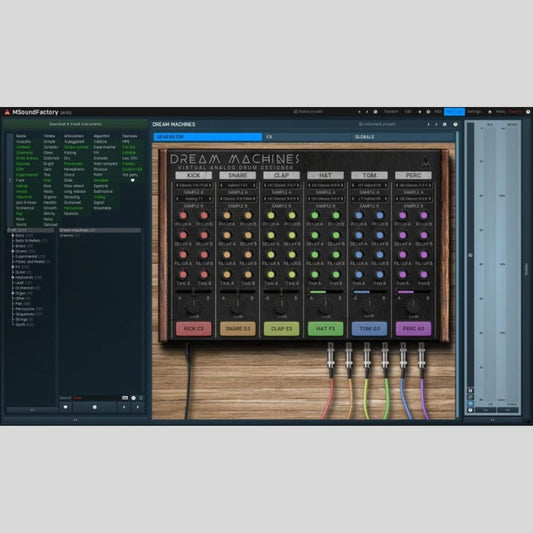Toggle the CLAP channel header button
Image resolution: width=533 pixels, height=533 pixels.
point(281,175)
